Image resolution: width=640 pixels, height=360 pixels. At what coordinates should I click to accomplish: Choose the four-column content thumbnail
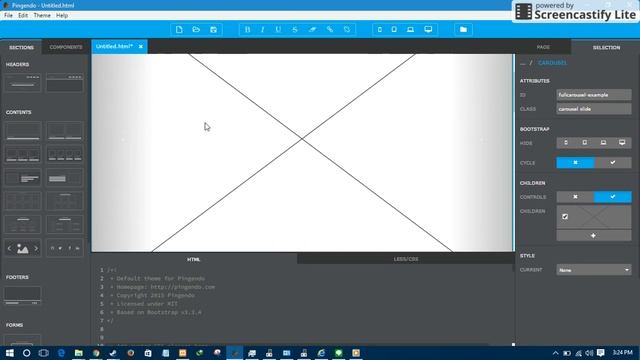point(64,154)
